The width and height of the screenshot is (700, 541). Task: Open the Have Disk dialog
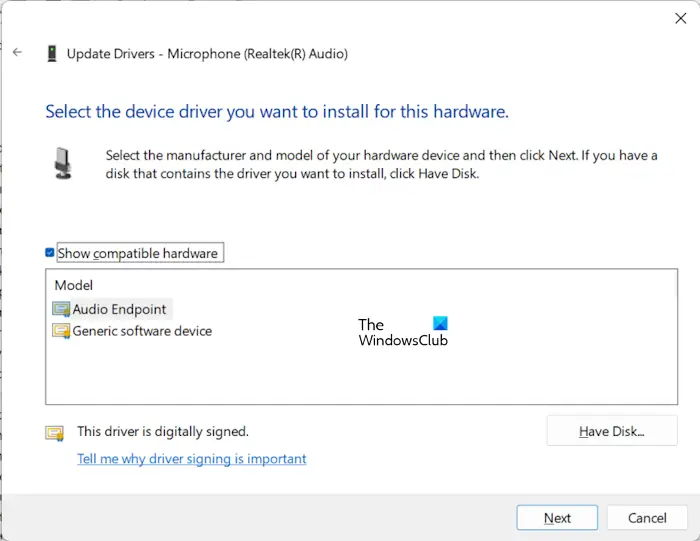[612, 431]
